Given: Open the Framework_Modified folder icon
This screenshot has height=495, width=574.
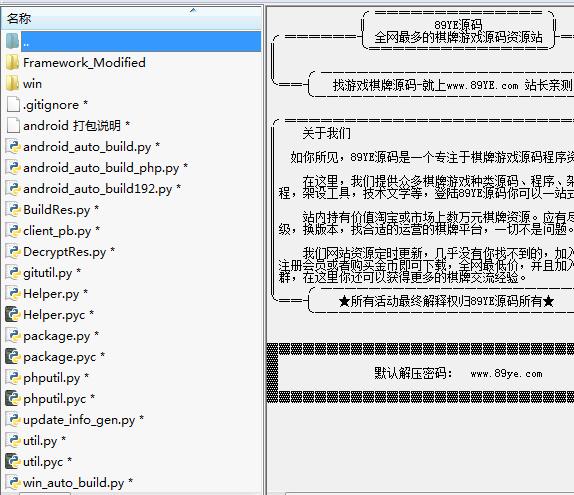Looking at the screenshot, I should click(x=13, y=63).
